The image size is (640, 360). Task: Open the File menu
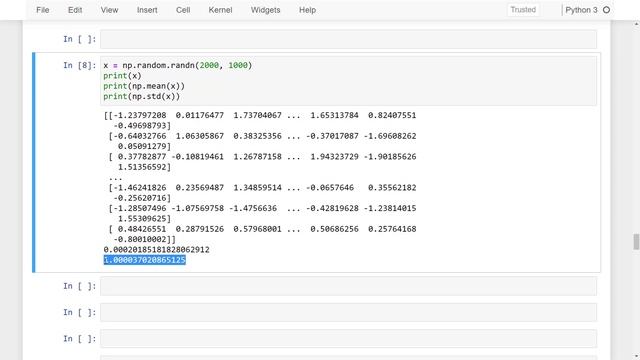pos(42,10)
